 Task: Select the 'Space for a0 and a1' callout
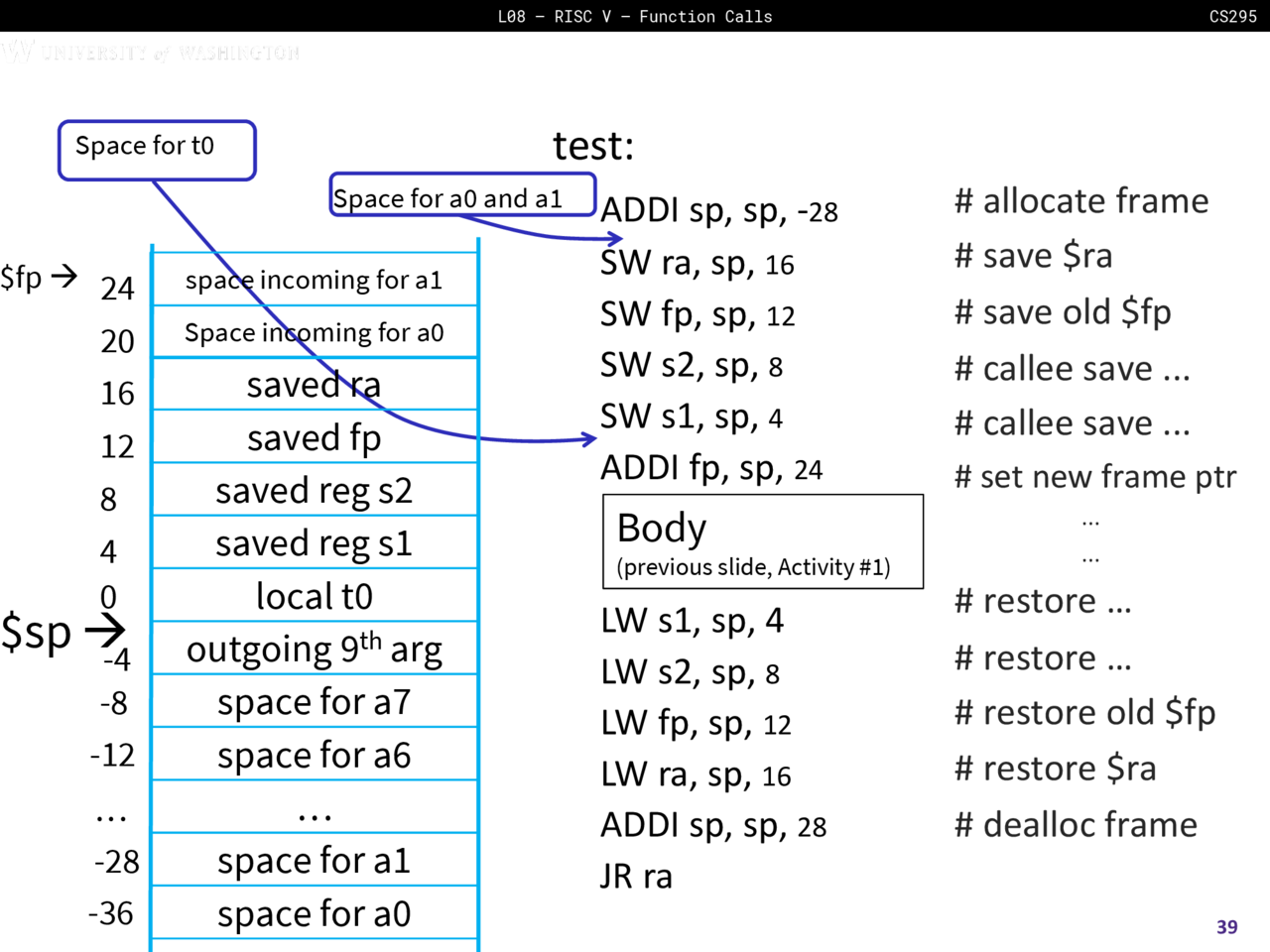click(x=462, y=195)
